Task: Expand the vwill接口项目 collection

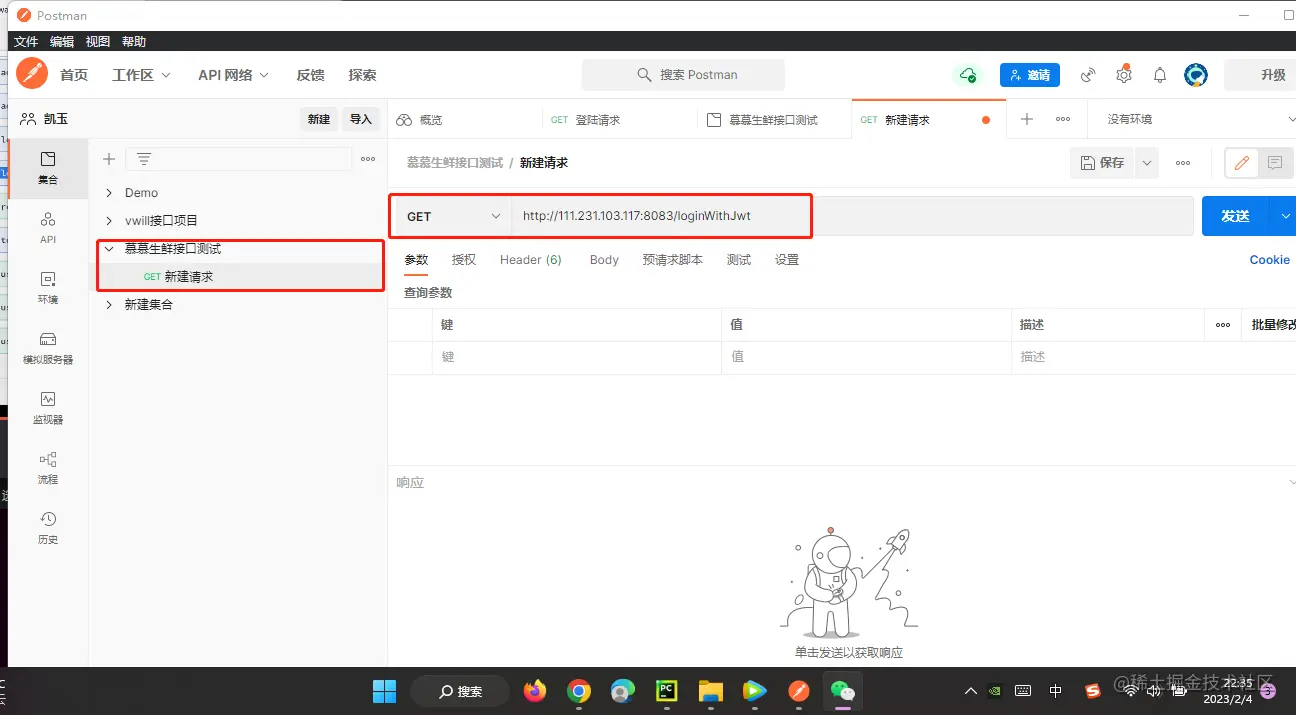Action: (x=109, y=221)
